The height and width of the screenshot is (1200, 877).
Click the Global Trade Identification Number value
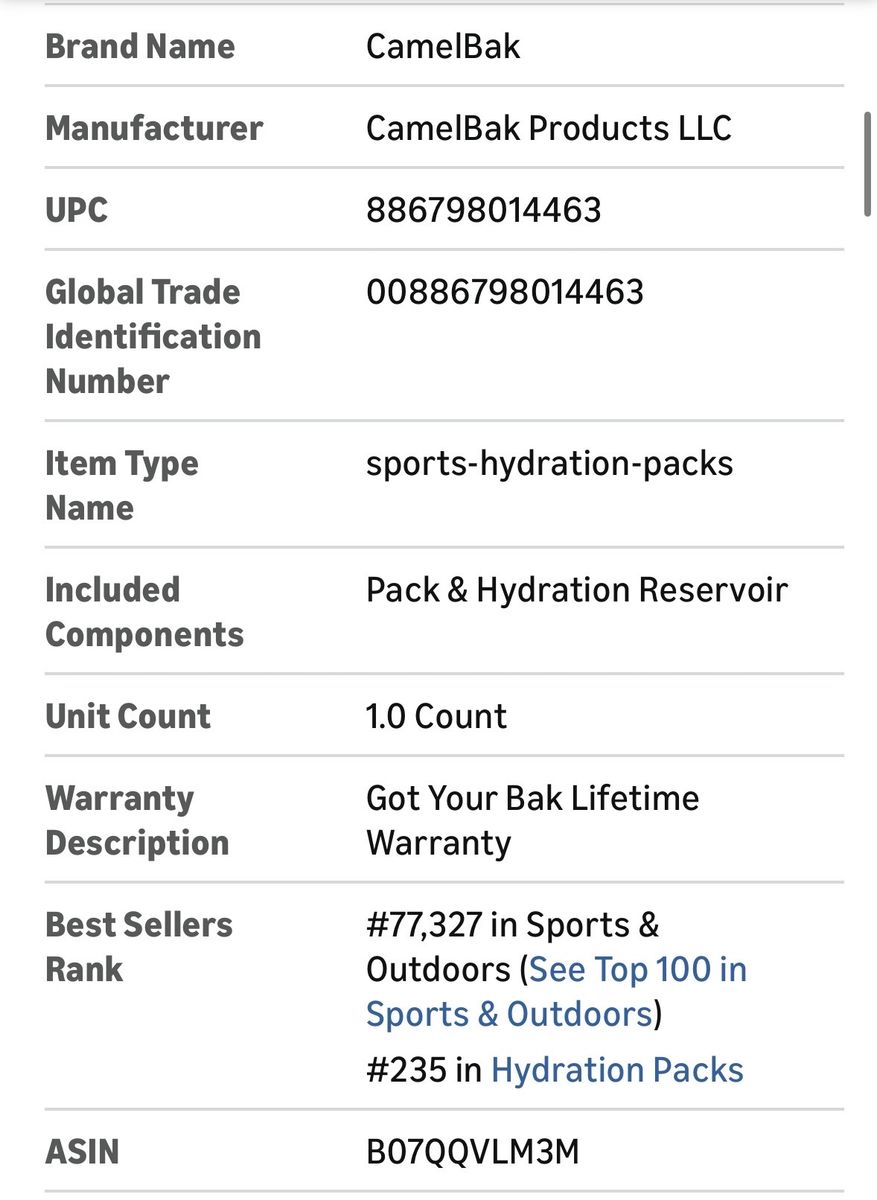click(x=504, y=292)
